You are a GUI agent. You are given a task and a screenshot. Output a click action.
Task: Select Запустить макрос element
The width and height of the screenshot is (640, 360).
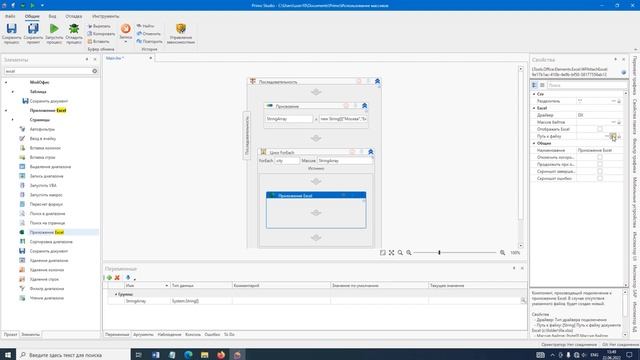coord(46,195)
